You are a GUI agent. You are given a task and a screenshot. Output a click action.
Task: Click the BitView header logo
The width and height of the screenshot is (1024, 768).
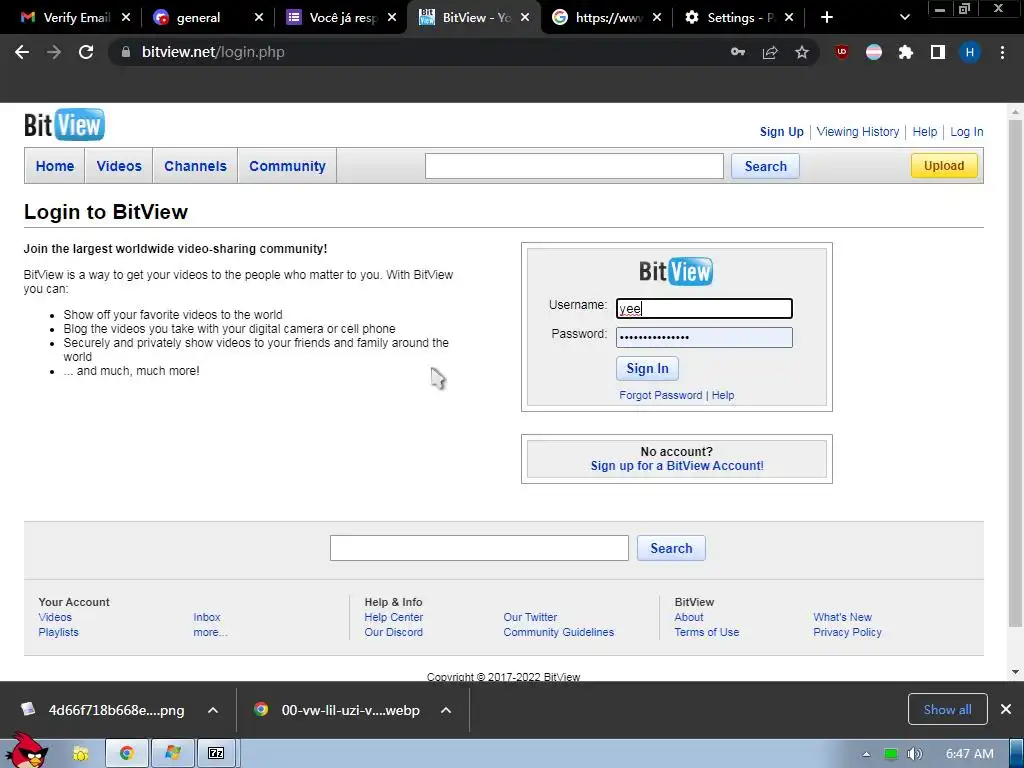pyautogui.click(x=64, y=125)
